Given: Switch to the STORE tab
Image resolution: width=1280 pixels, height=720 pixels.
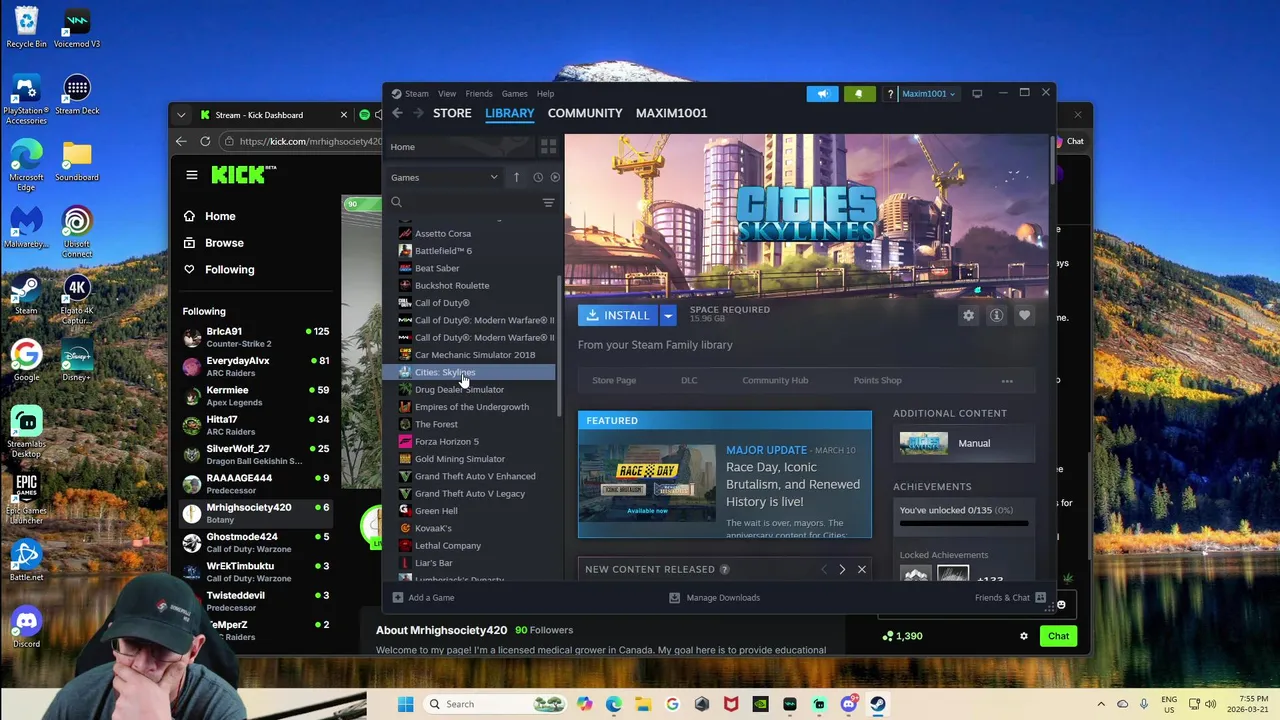Looking at the screenshot, I should [452, 113].
